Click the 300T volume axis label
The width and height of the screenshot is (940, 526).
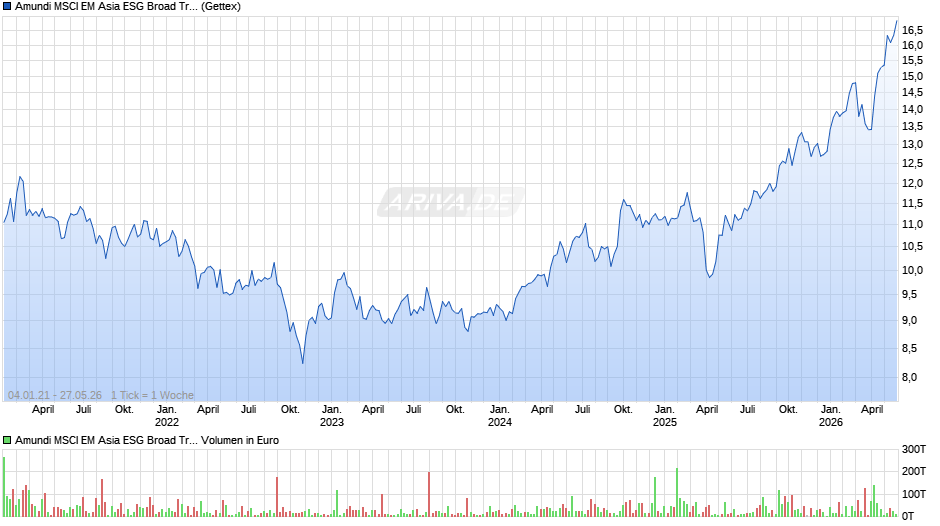[914, 449]
